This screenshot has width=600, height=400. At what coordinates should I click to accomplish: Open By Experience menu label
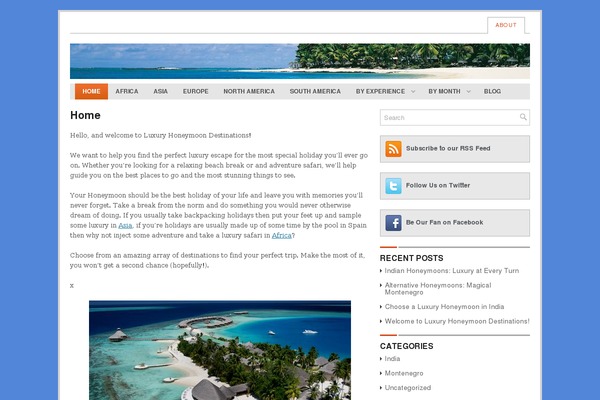click(380, 91)
